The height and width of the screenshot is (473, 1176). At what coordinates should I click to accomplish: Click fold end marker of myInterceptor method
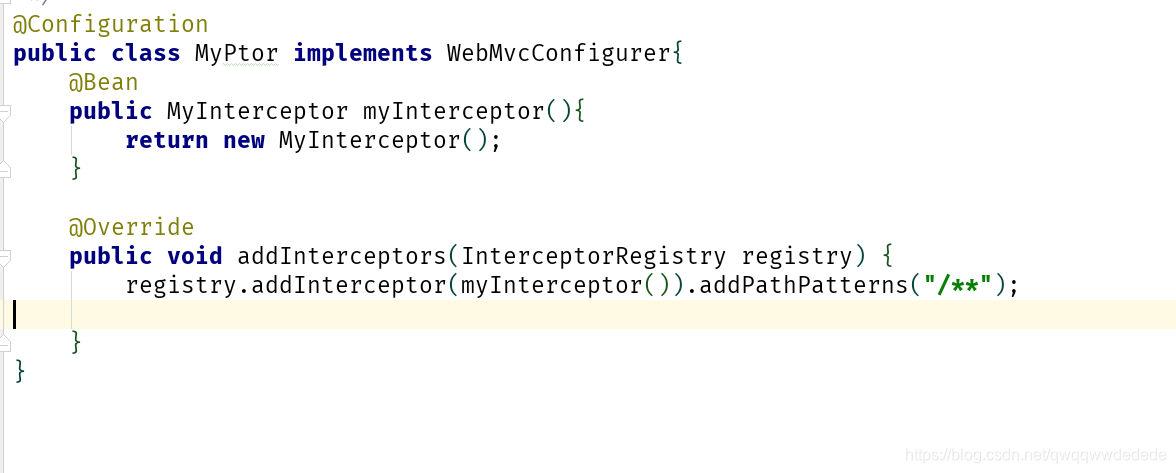(x=4, y=169)
